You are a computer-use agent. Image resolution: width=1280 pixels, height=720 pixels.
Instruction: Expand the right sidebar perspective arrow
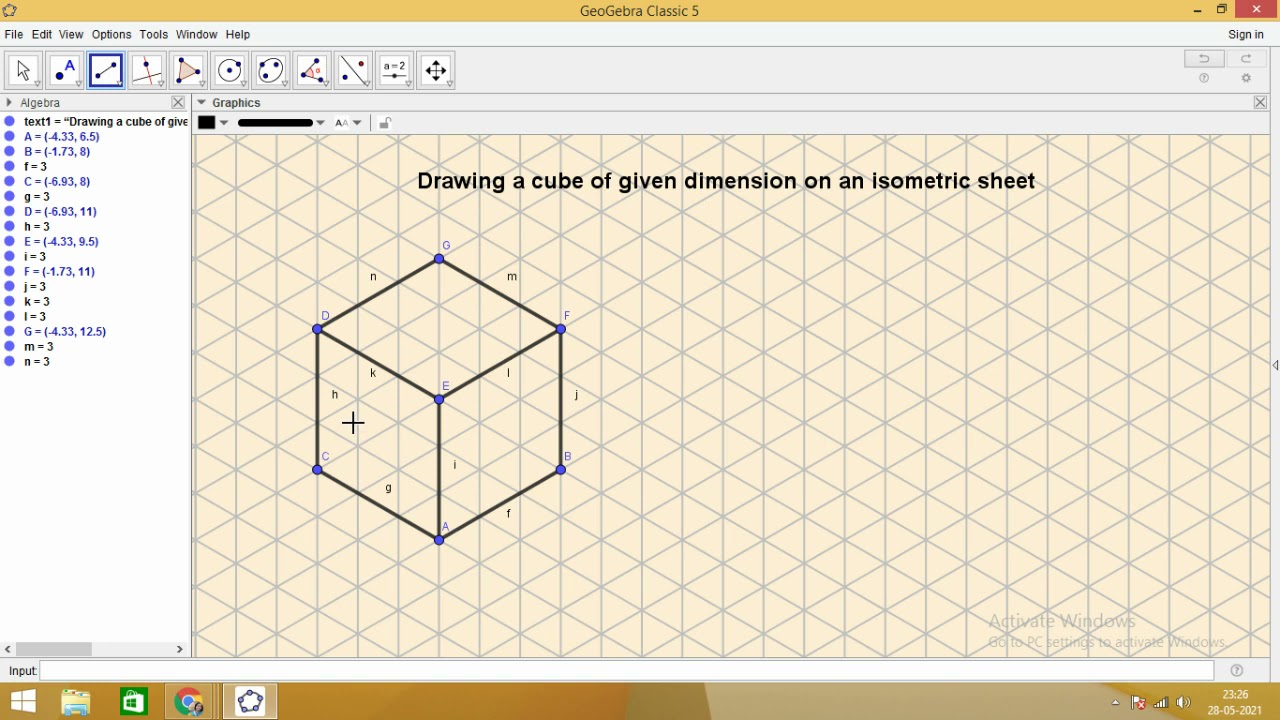(1275, 365)
